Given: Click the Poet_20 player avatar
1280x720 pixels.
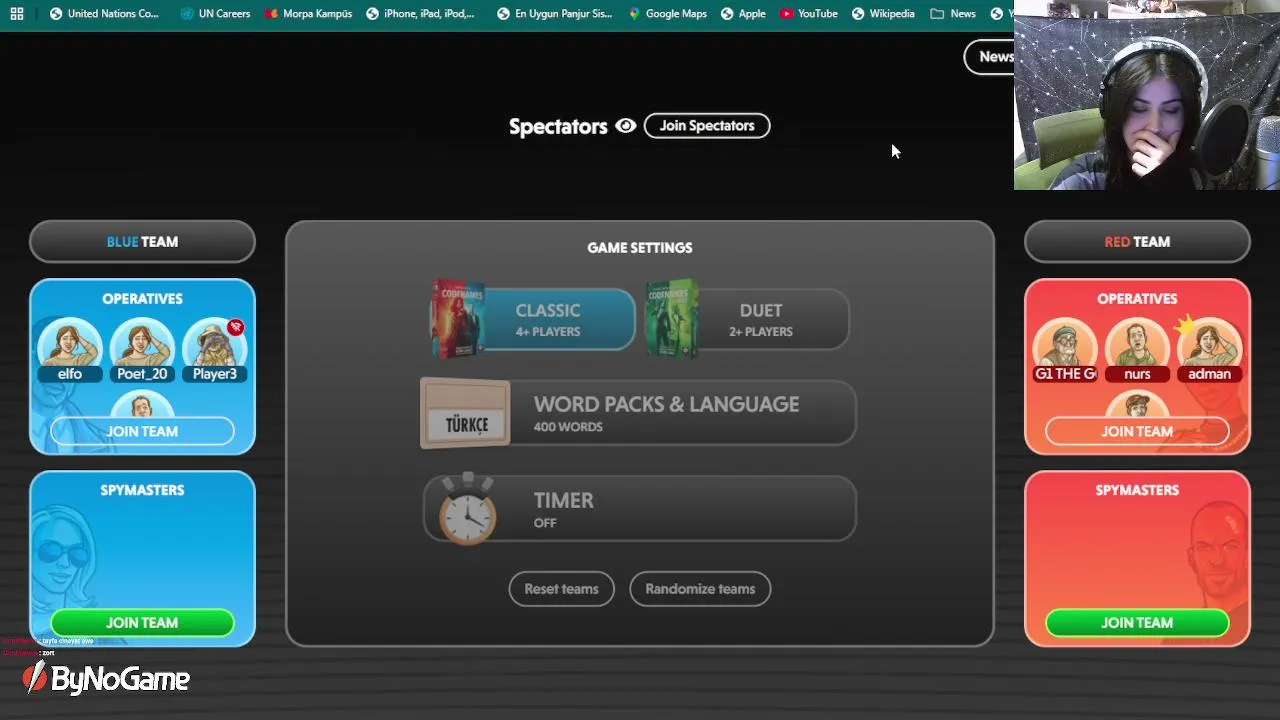Looking at the screenshot, I should (x=142, y=349).
